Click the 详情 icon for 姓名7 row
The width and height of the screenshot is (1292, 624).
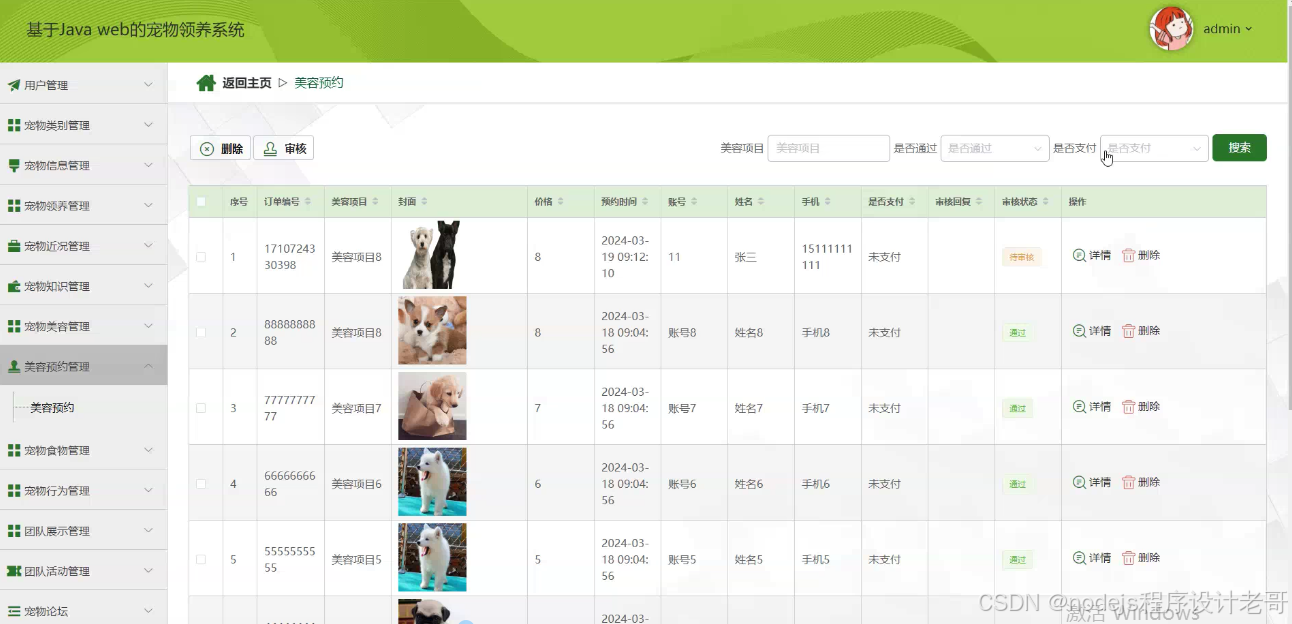(1079, 407)
